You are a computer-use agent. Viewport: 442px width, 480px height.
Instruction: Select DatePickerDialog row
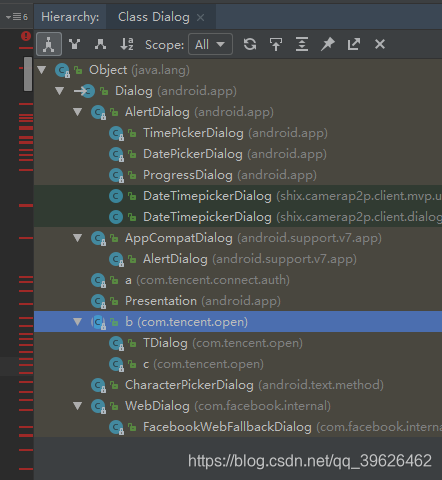[x=238, y=154]
